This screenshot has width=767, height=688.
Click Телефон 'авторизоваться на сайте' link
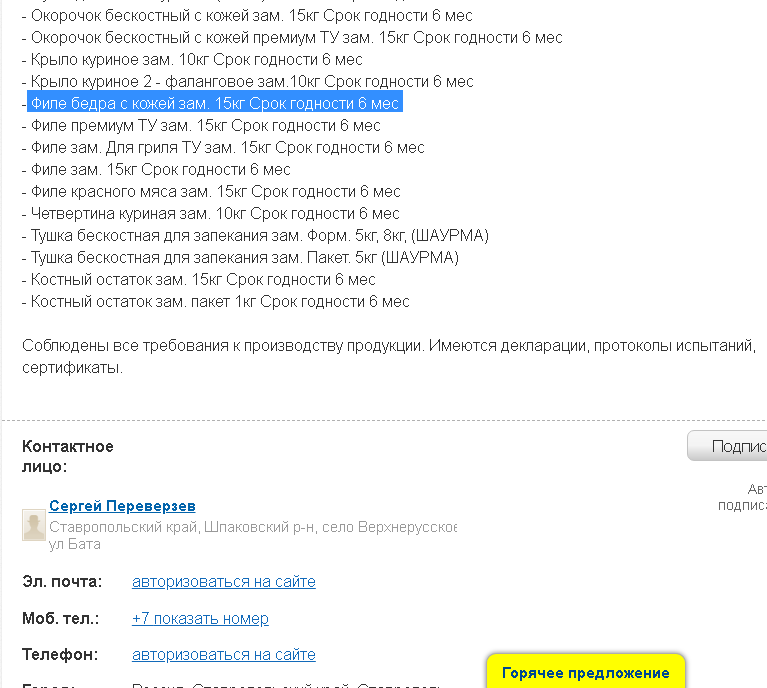(x=224, y=655)
